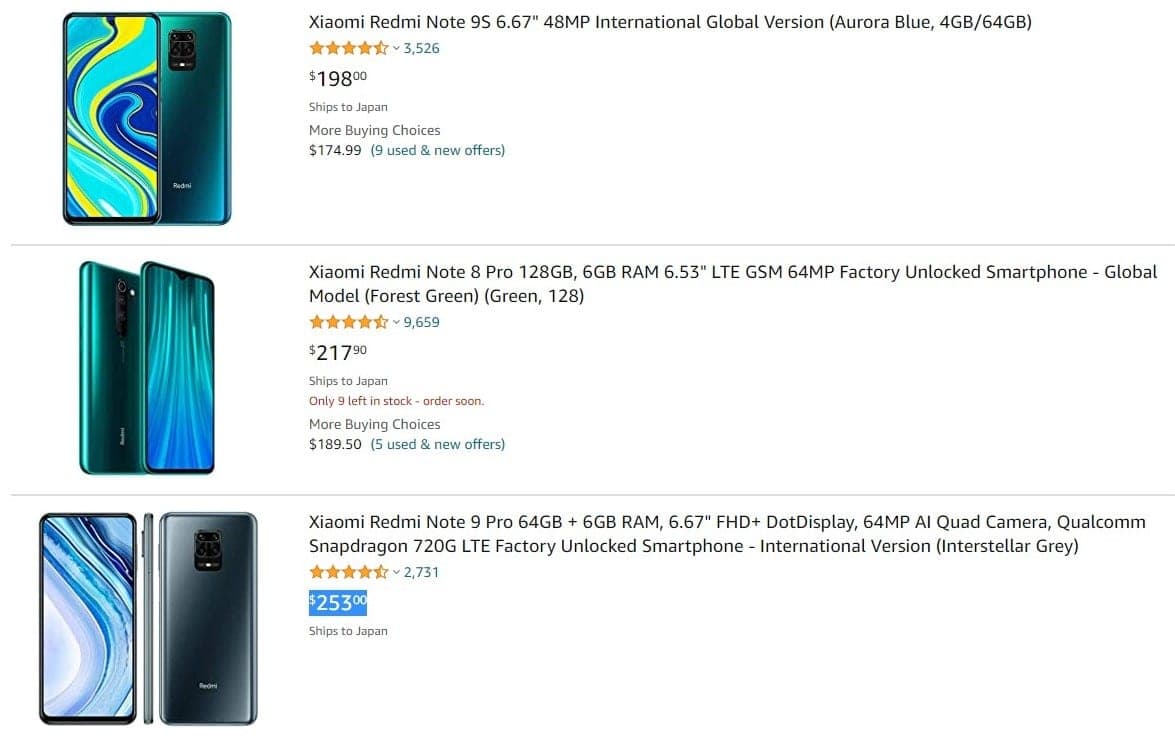Screen dimensions: 1175x740
Task: Expand rating dropdown arrow for Redmi Note 8 Pro
Action: click(396, 322)
